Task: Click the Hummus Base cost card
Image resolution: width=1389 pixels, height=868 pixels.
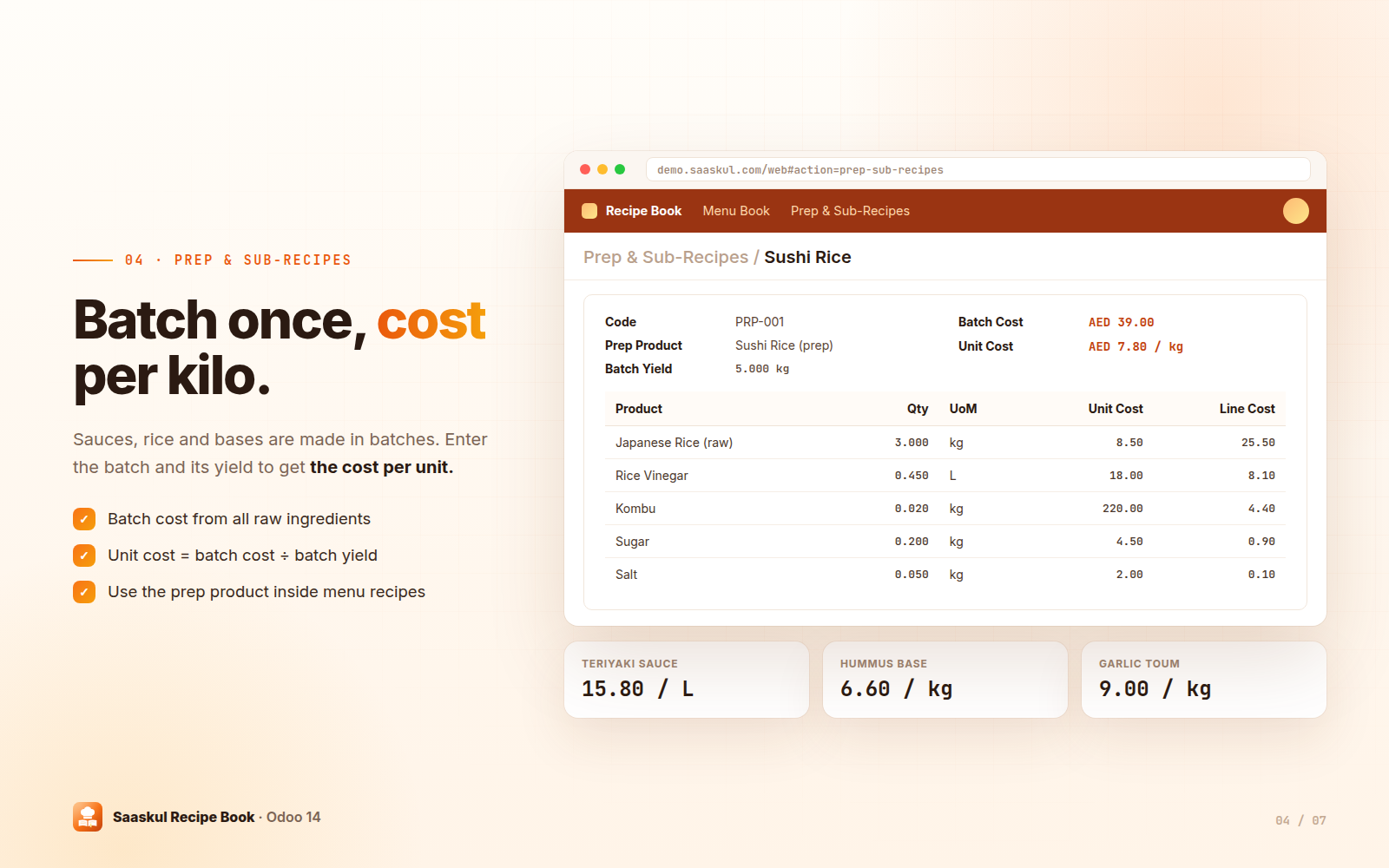Action: click(945, 680)
